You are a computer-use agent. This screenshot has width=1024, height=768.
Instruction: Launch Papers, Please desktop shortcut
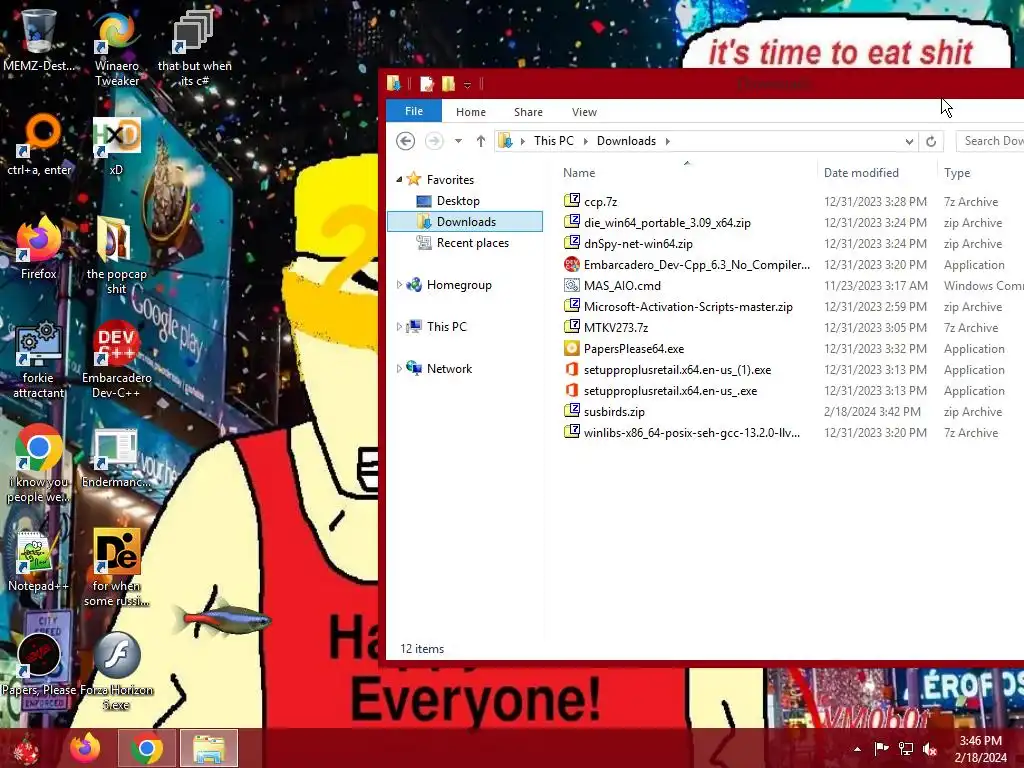pos(39,663)
